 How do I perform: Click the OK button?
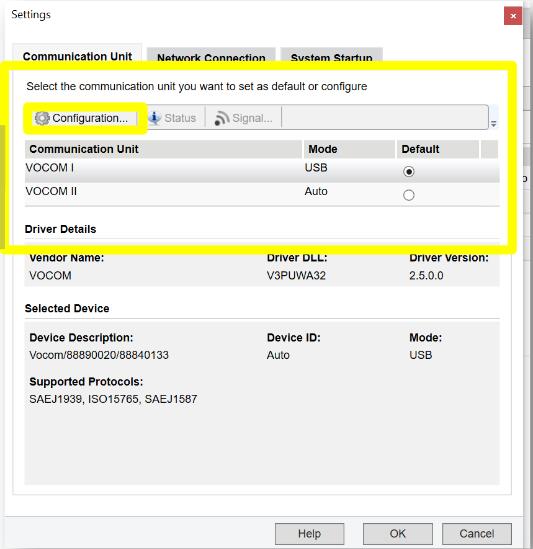click(397, 534)
